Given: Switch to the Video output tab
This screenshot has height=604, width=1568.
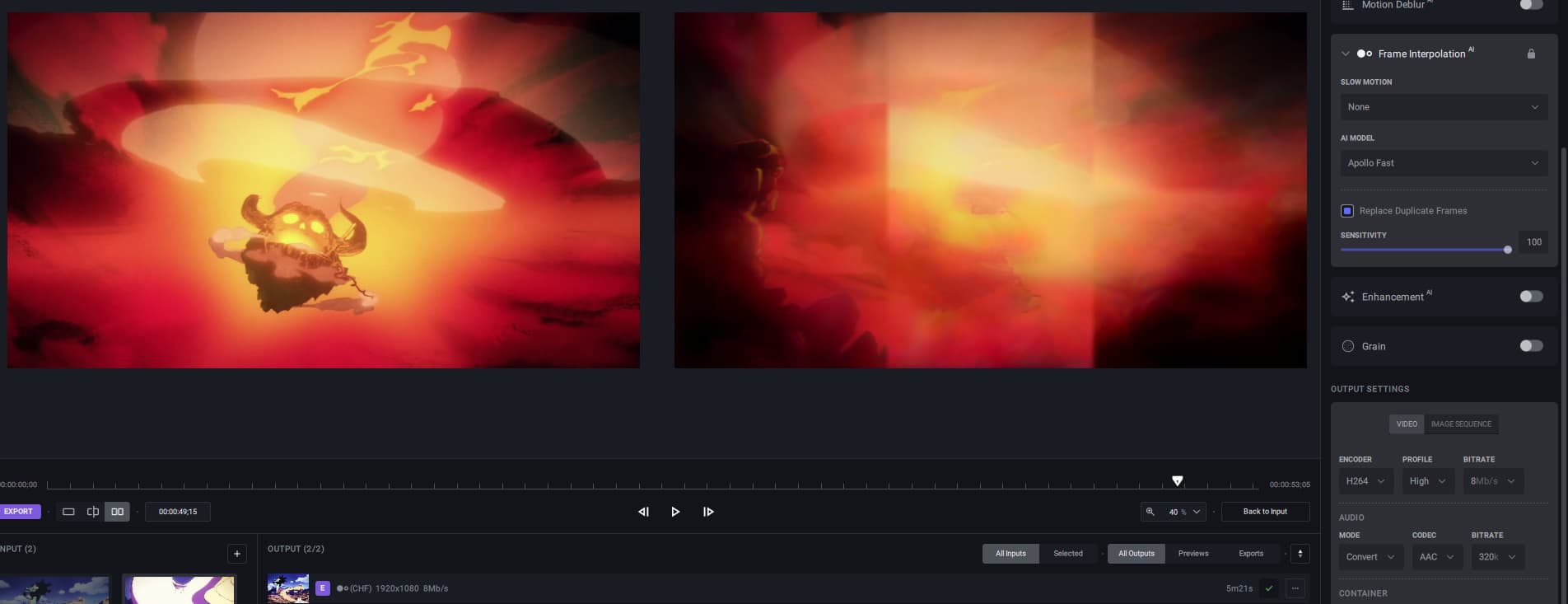Looking at the screenshot, I should [x=1407, y=424].
